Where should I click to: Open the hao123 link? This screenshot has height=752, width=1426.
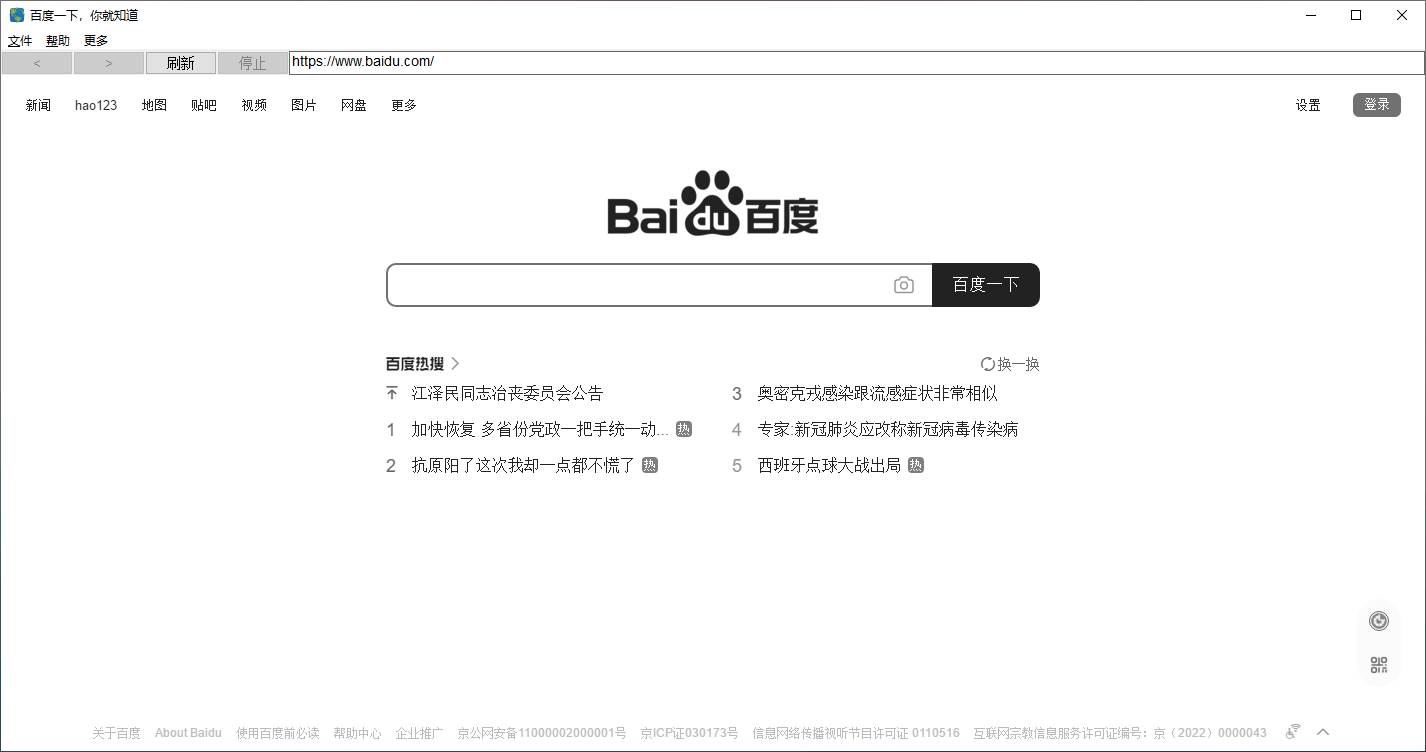point(96,105)
